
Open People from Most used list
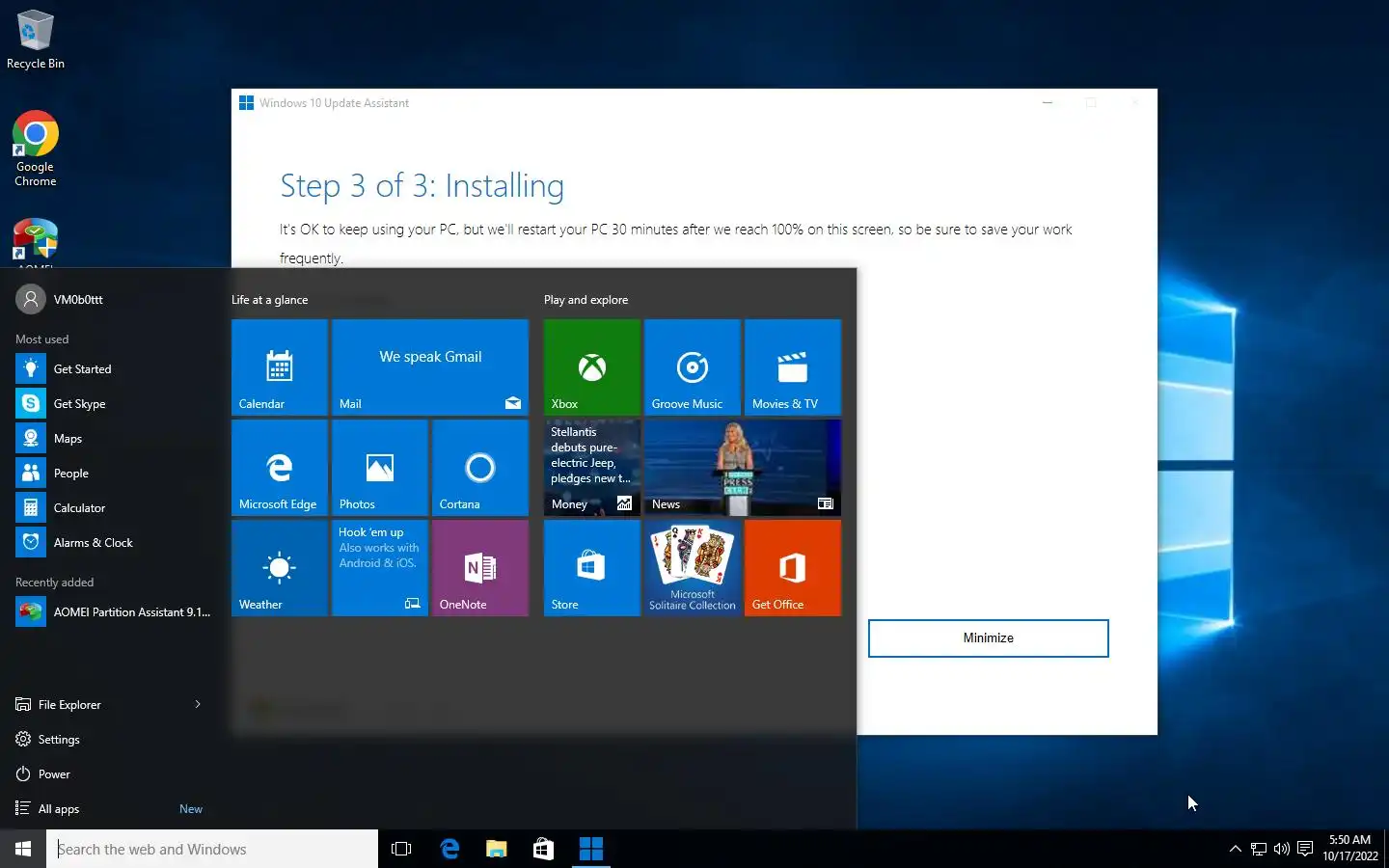click(x=114, y=474)
